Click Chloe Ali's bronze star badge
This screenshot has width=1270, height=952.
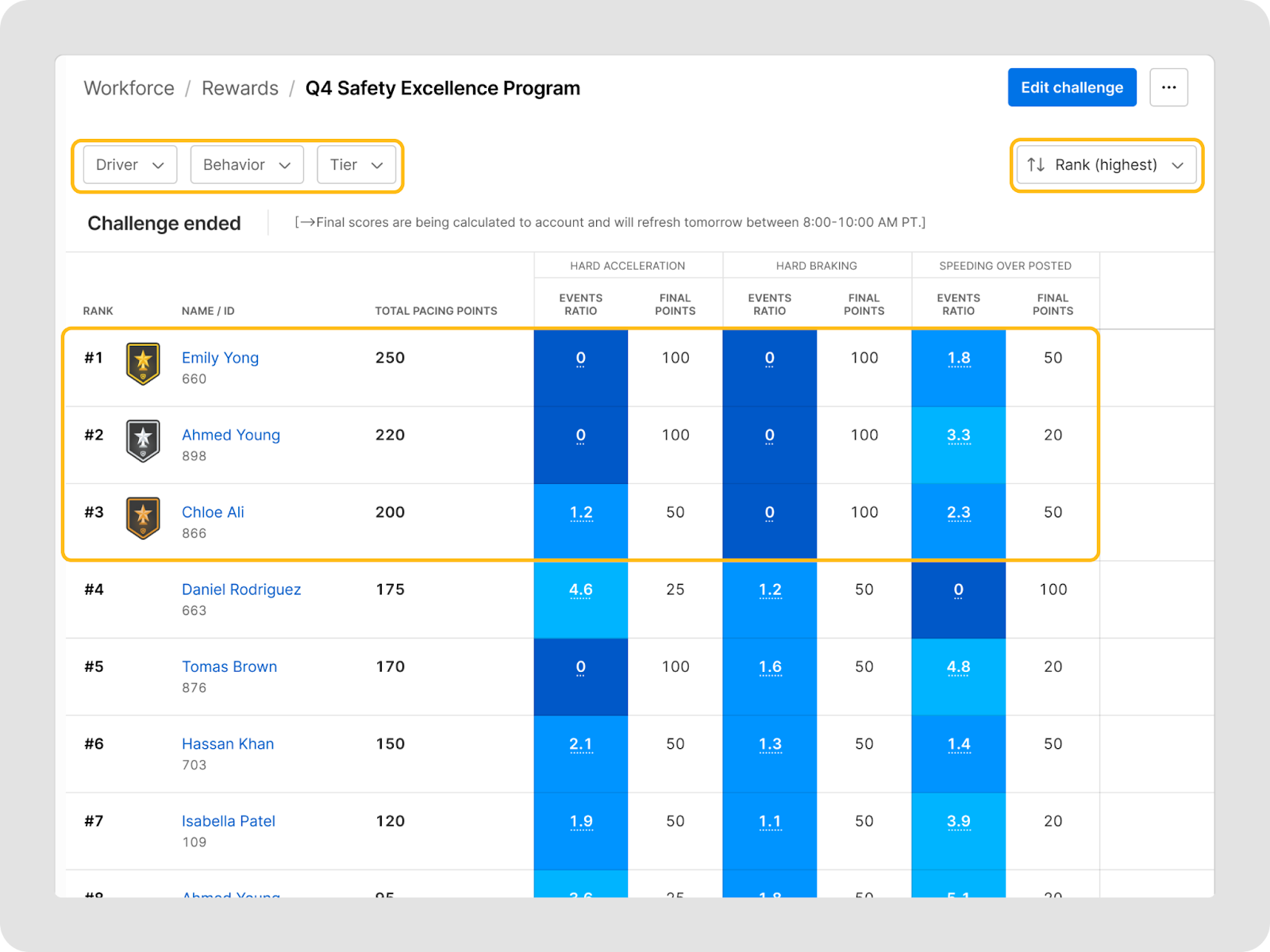click(143, 518)
